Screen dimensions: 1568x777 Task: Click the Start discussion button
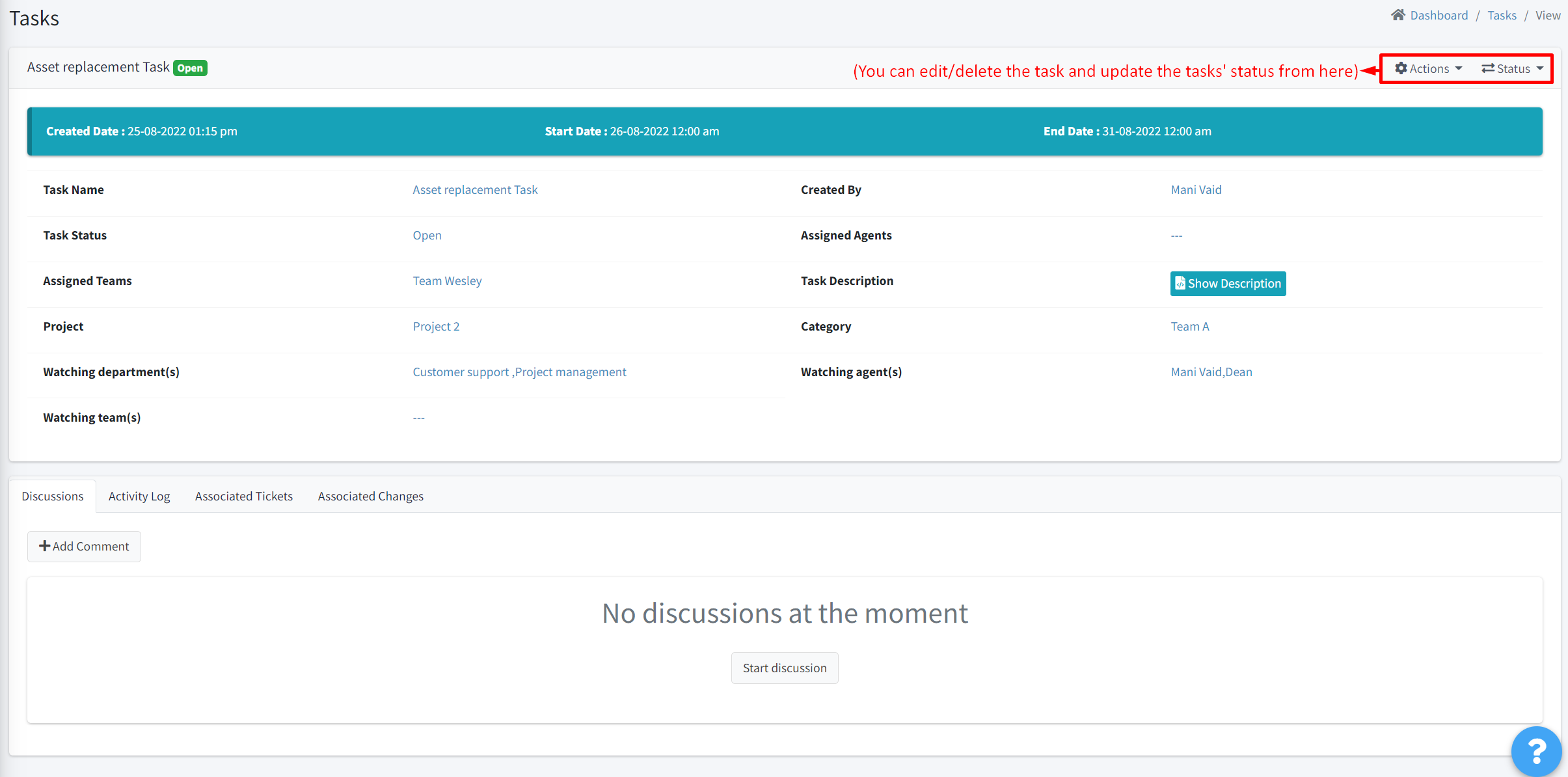click(x=785, y=668)
